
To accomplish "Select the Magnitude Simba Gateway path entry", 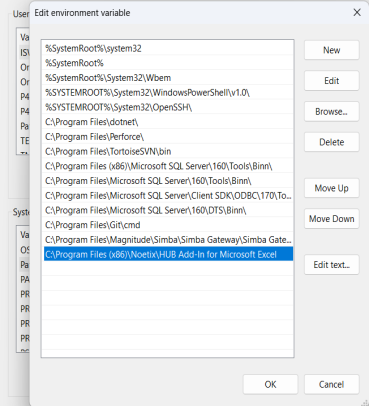I will pos(168,240).
